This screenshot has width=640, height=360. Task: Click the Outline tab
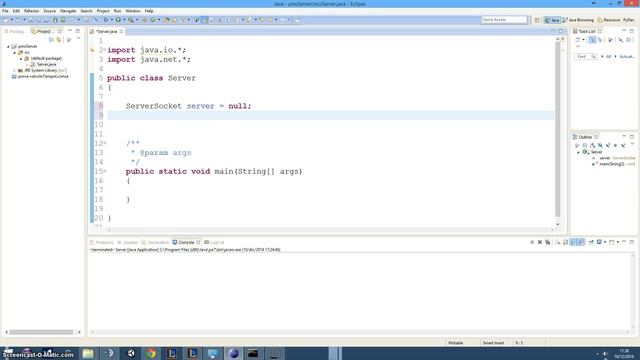[x=585, y=137]
